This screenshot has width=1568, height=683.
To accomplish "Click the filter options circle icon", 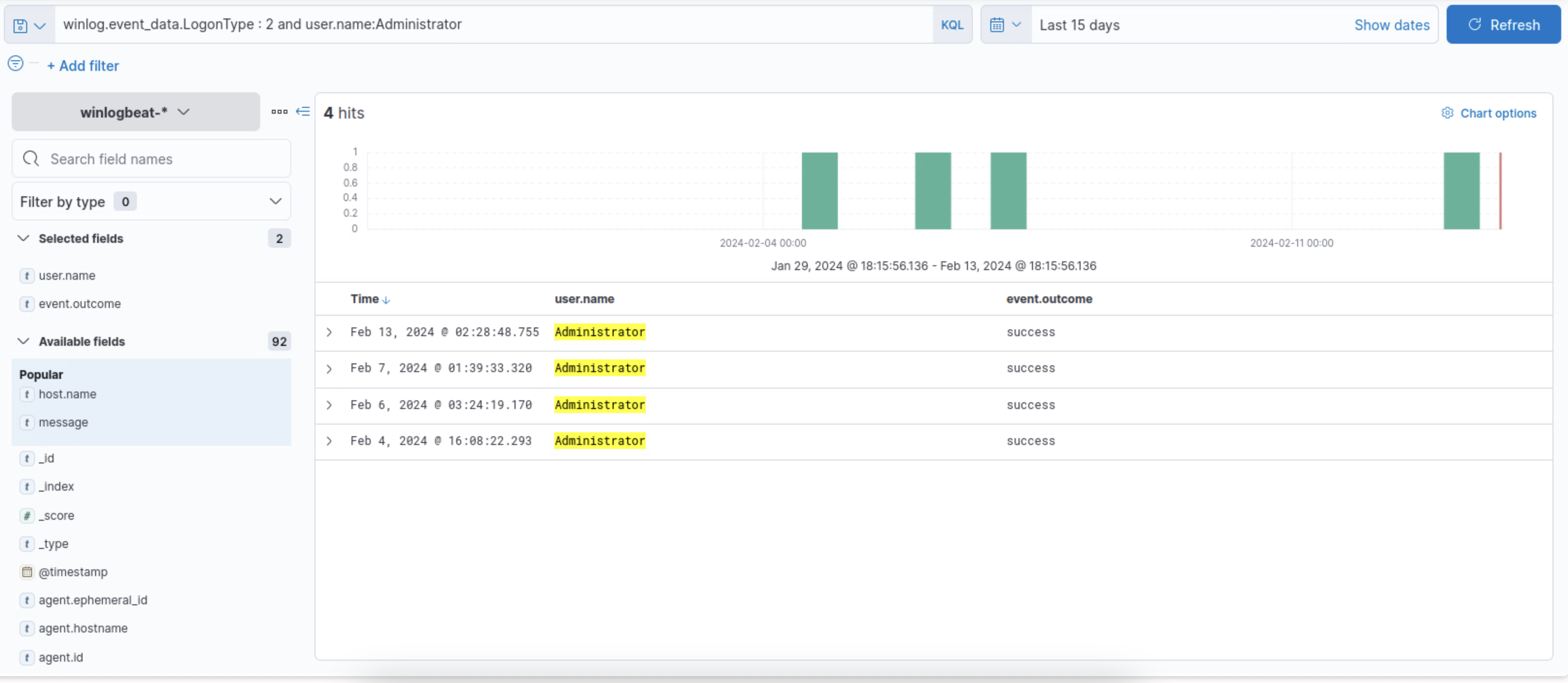I will coord(16,63).
